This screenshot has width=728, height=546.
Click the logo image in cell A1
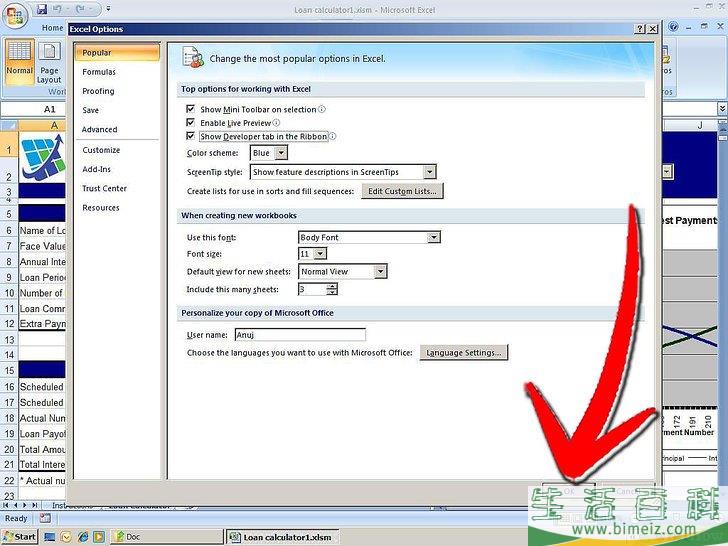42,157
